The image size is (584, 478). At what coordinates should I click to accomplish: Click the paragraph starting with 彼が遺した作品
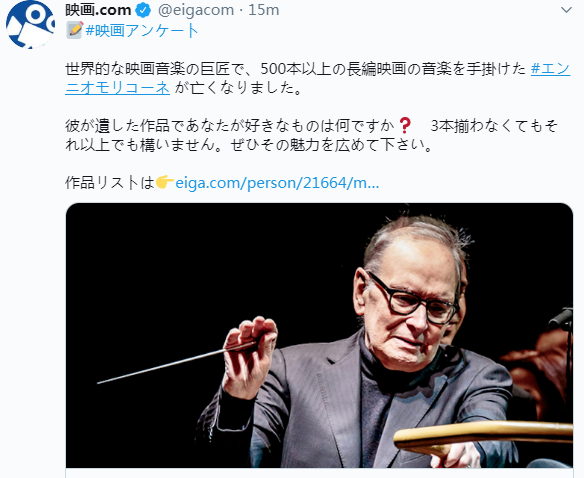point(311,135)
